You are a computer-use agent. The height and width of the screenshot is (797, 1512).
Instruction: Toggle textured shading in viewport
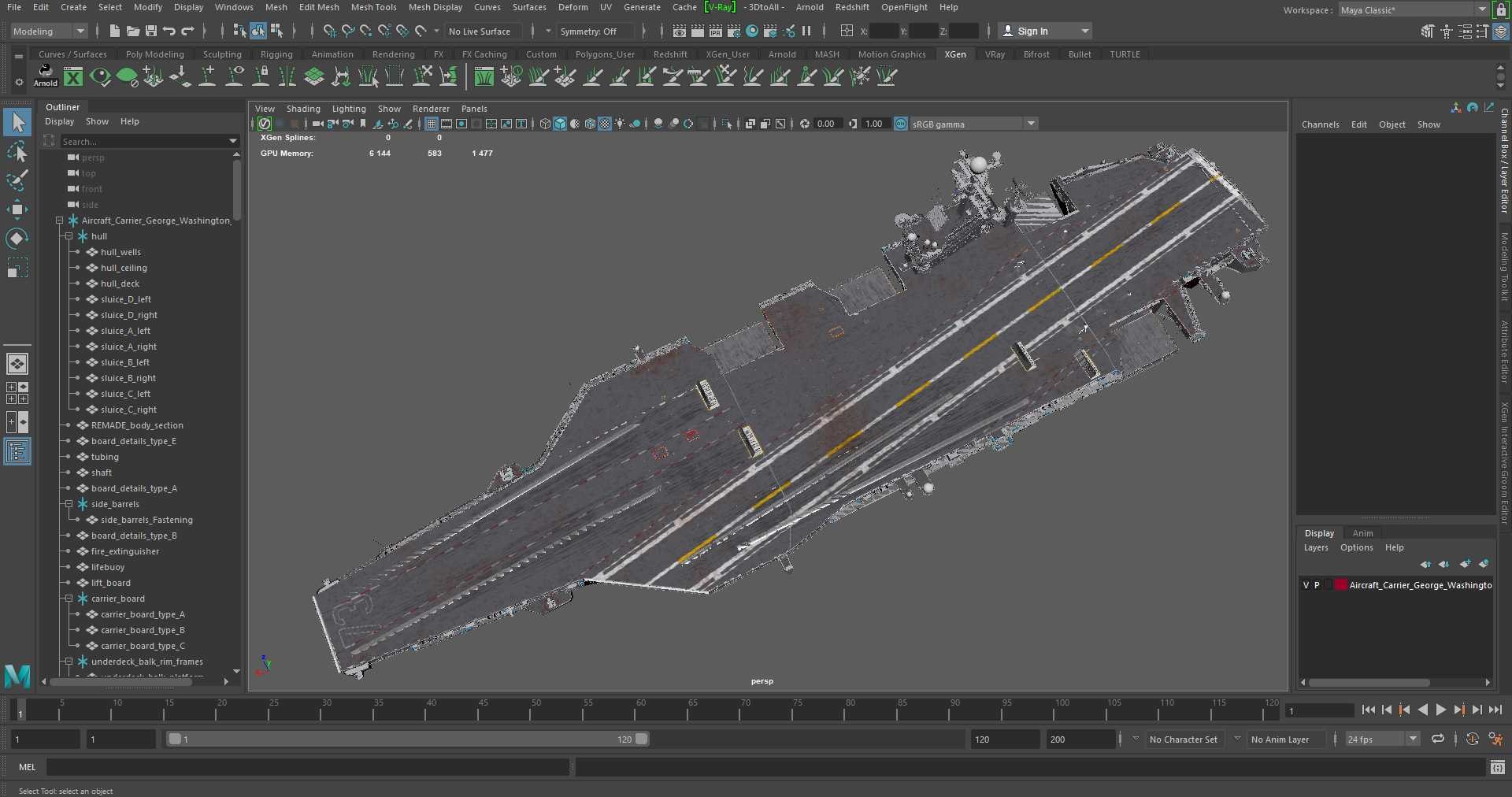coord(605,124)
